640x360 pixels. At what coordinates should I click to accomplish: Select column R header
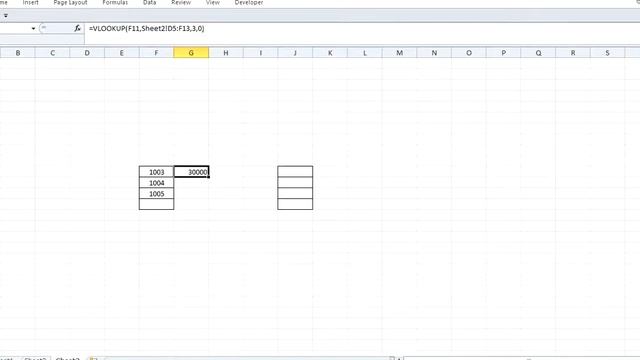573,53
